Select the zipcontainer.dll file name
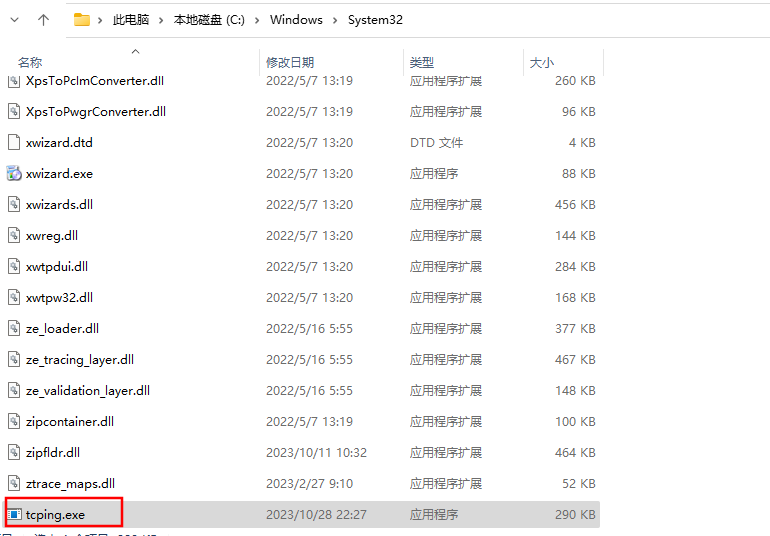The width and height of the screenshot is (770, 536). pos(70,422)
